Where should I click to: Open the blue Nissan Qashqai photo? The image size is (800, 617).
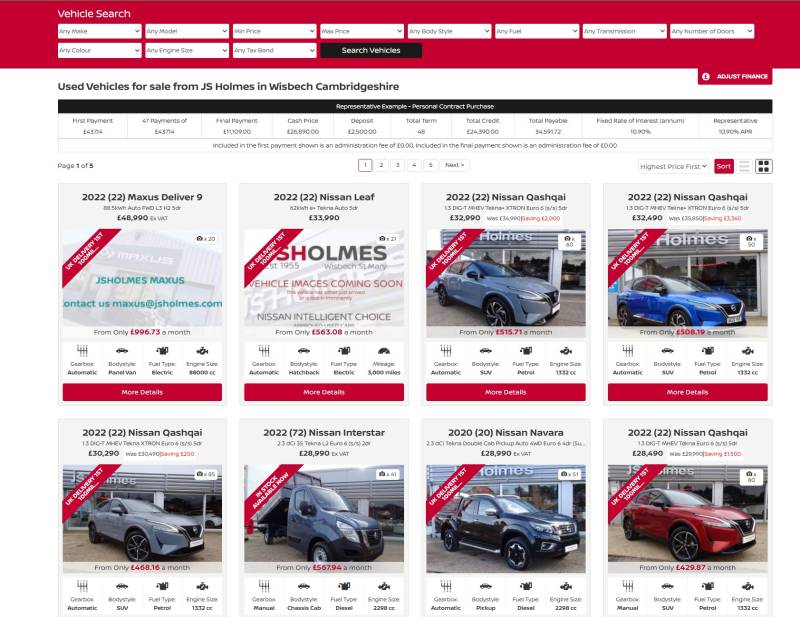(x=688, y=278)
